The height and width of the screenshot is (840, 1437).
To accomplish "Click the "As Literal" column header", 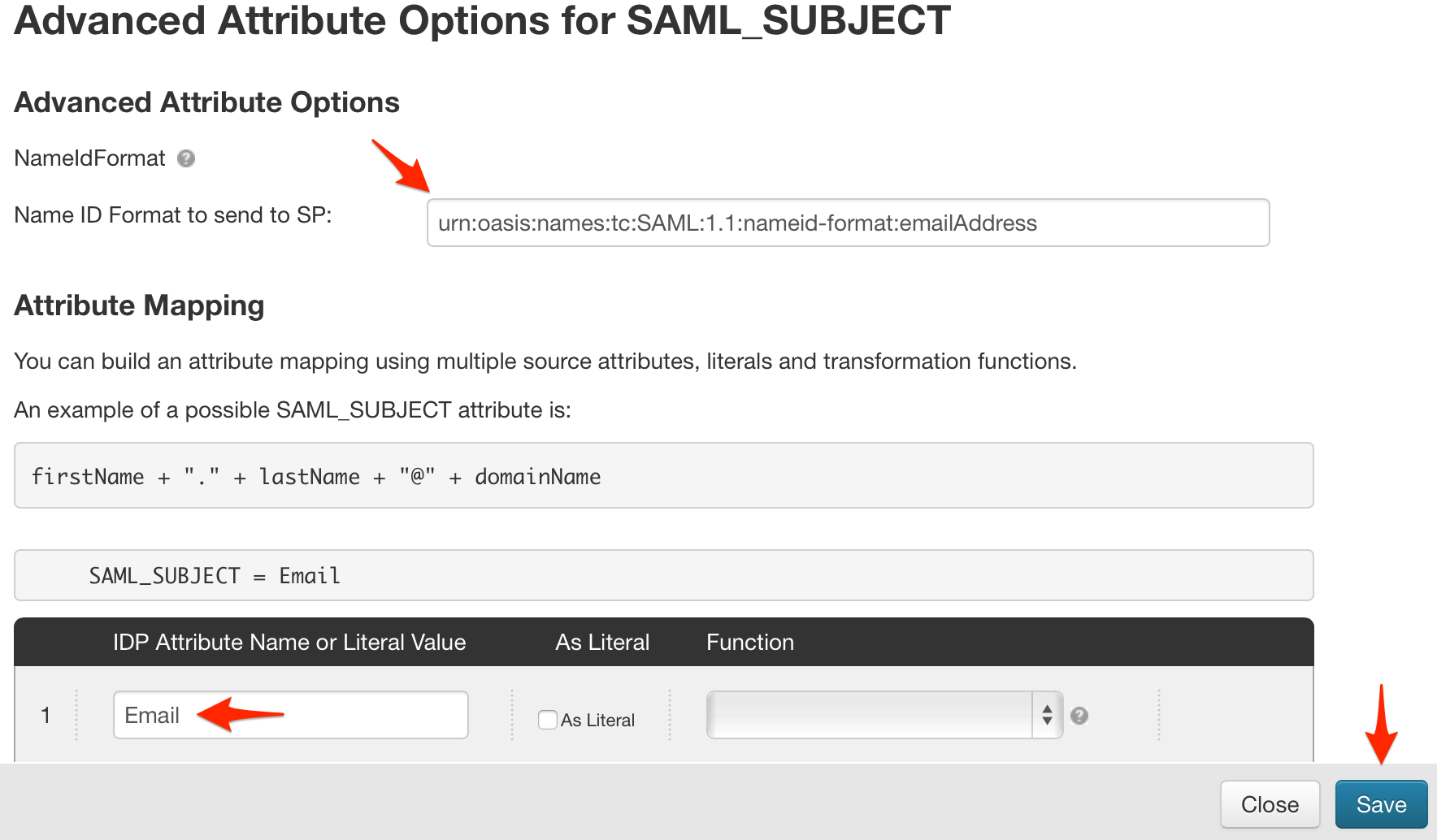I will (602, 642).
